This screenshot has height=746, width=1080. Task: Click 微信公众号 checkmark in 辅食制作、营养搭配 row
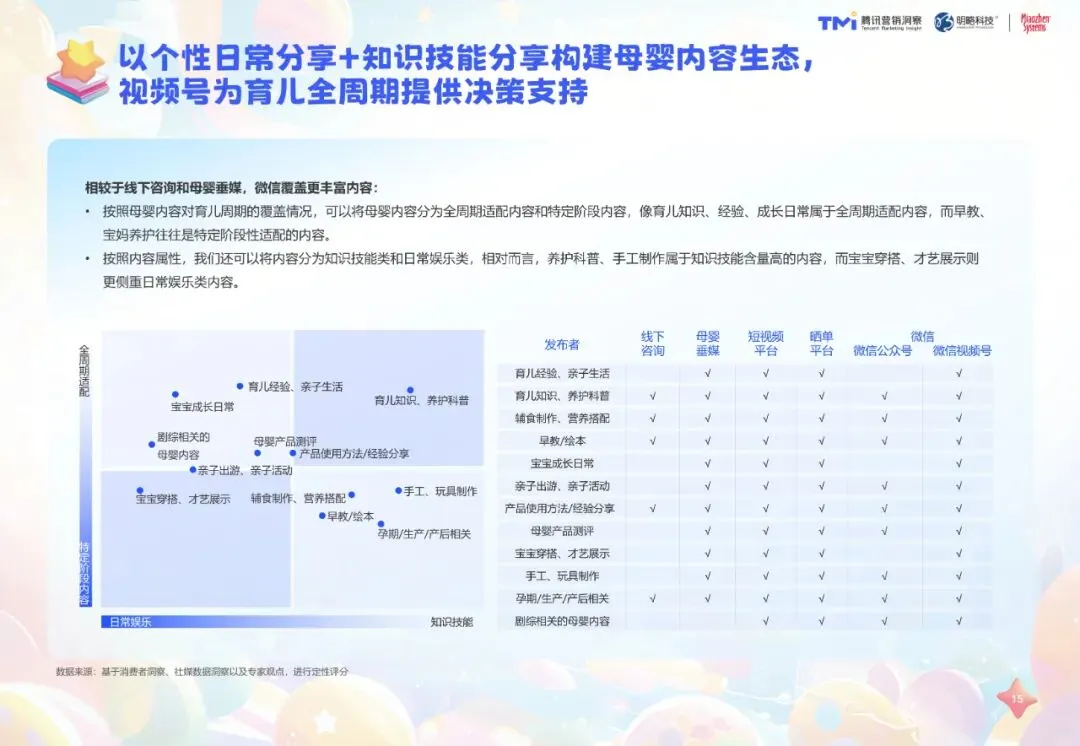884,418
